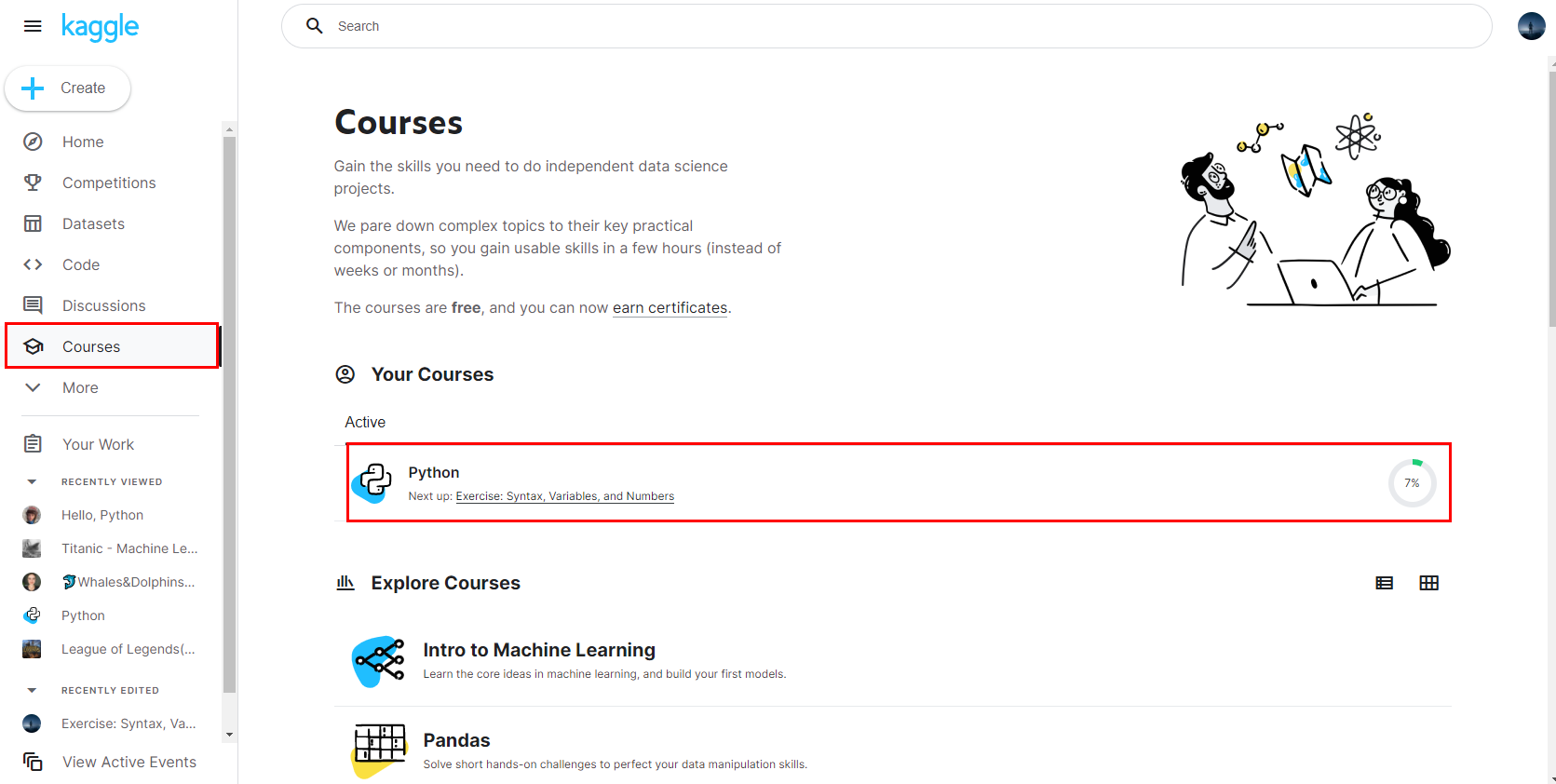Click the sidebar scrollbar thumb
This screenshot has height=784, width=1556.
pos(229,414)
